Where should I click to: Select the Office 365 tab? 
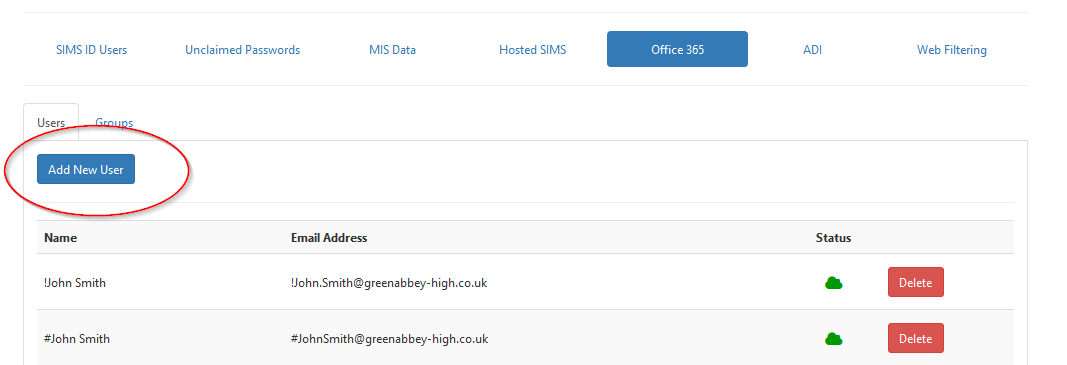pyautogui.click(x=677, y=49)
